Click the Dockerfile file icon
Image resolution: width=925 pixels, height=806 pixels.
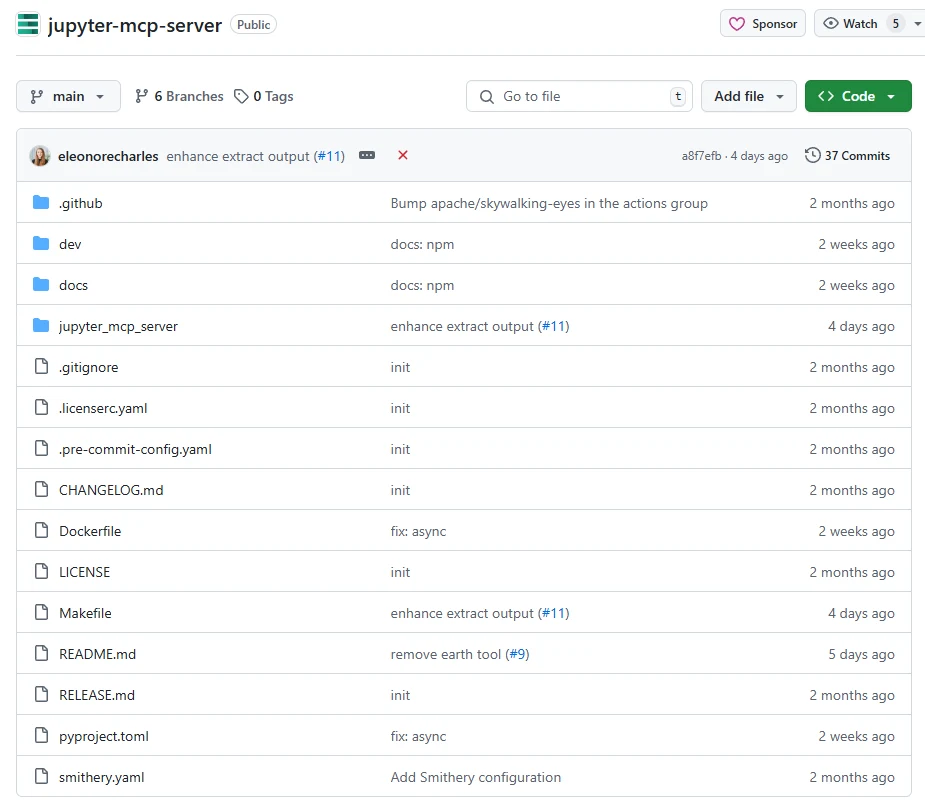pos(40,531)
